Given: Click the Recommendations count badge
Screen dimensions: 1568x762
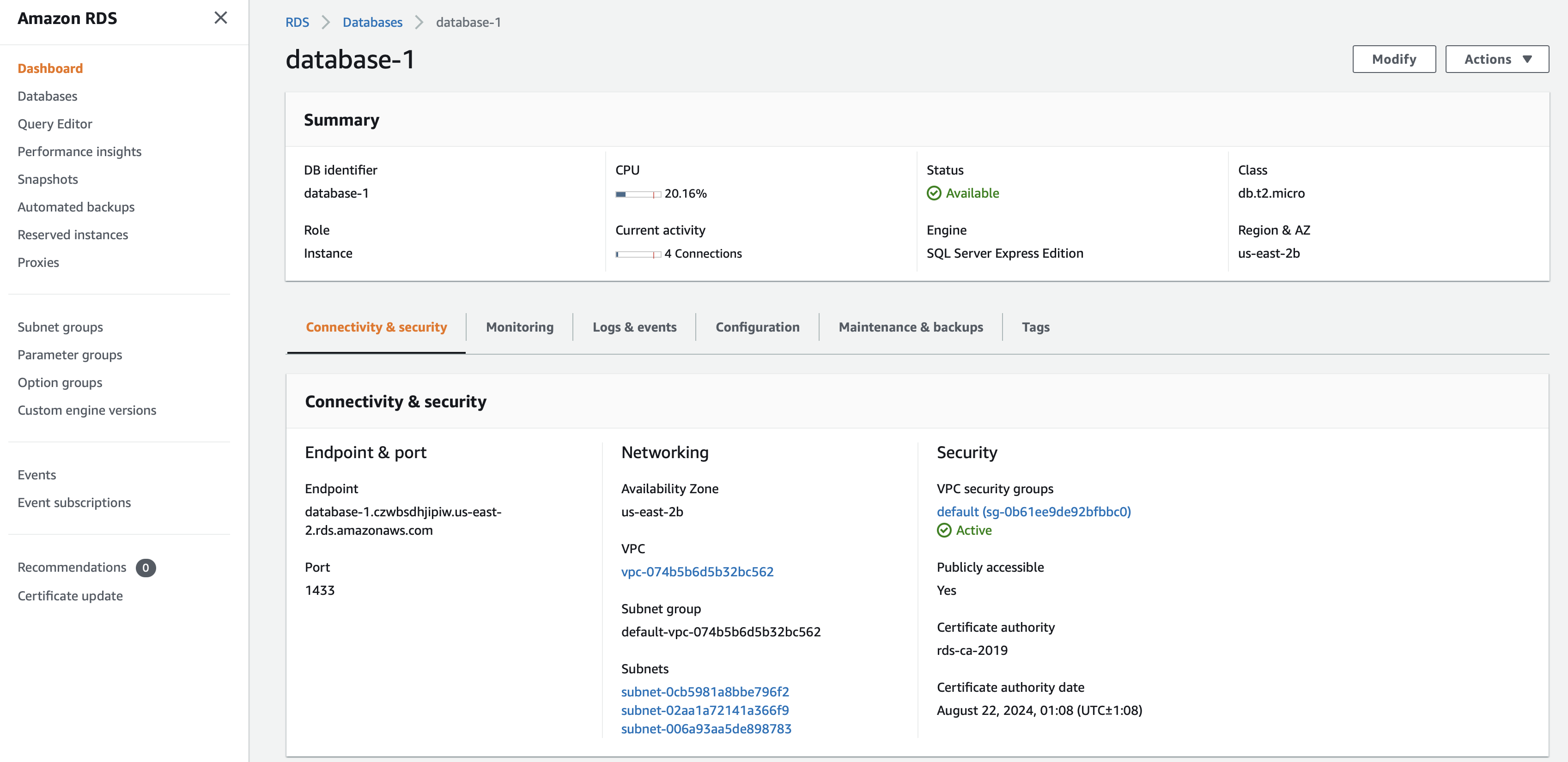Looking at the screenshot, I should coord(146,567).
